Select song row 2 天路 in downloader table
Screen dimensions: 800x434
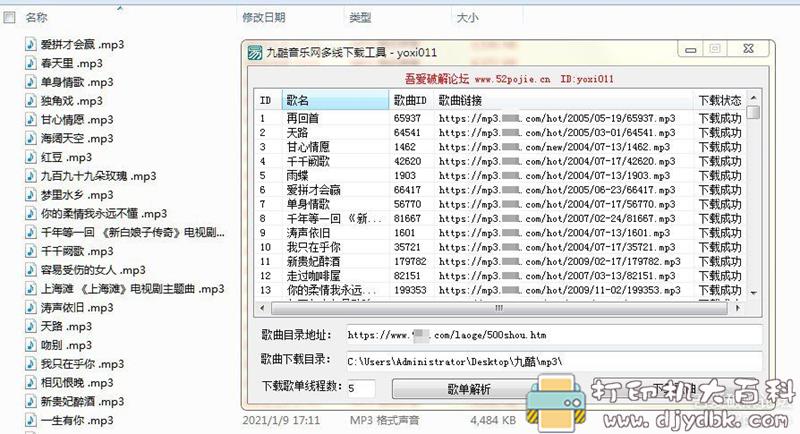pos(501,133)
